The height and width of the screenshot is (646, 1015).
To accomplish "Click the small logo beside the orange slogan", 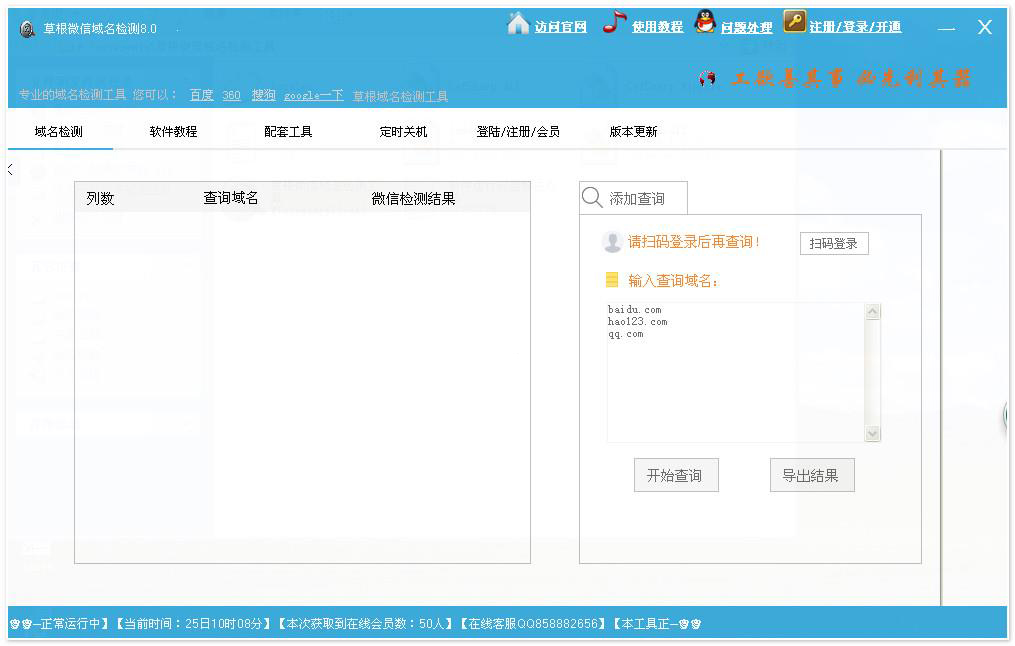I will point(707,79).
